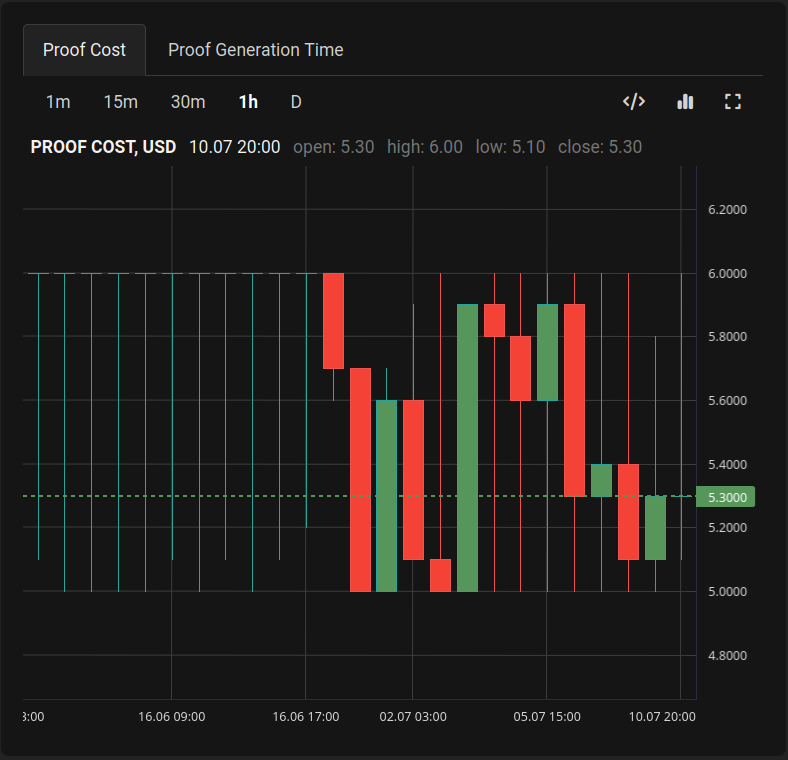Click the PROOF COST, USD legend title

point(103,147)
